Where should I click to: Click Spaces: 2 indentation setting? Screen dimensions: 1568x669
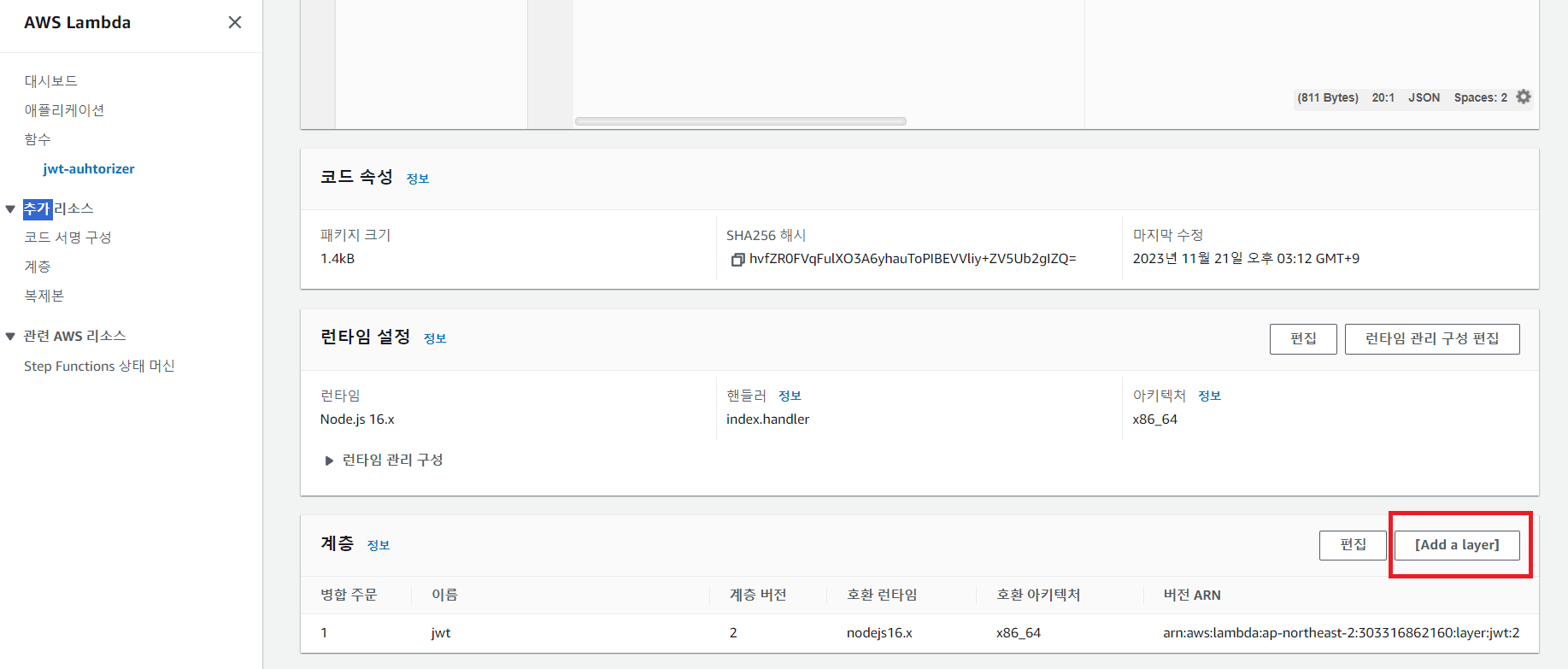point(1481,97)
